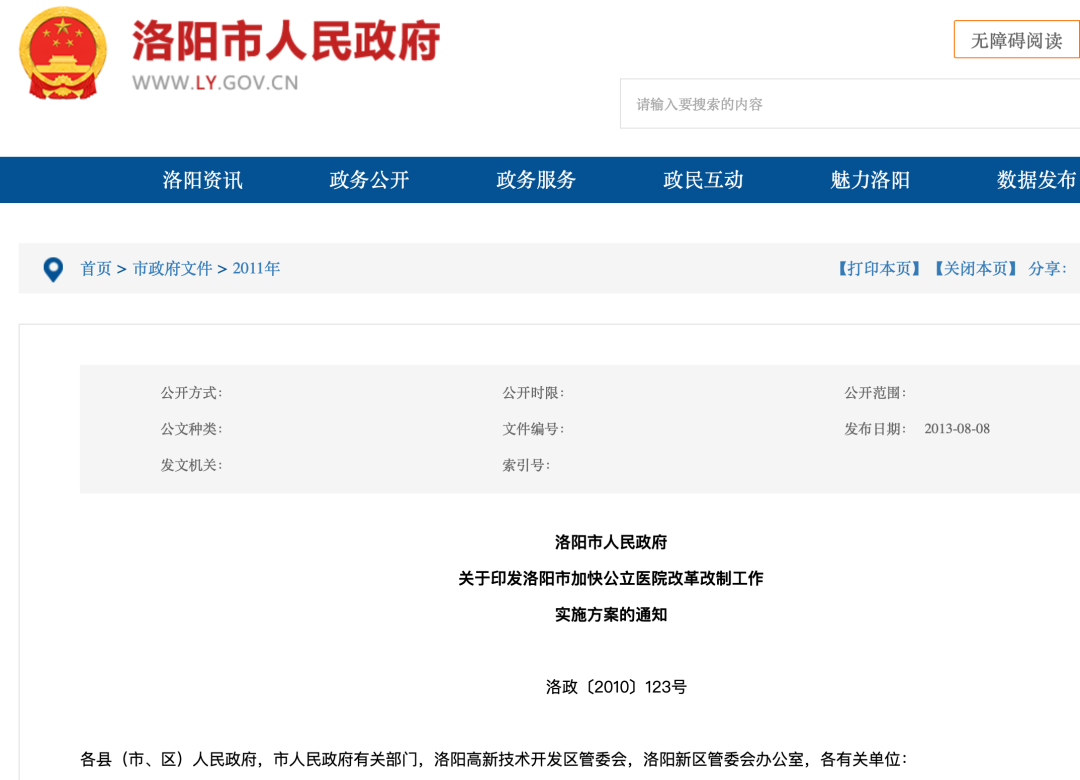
Task: Select 政务公开 in the navigation bar
Action: pyautogui.click(x=370, y=180)
